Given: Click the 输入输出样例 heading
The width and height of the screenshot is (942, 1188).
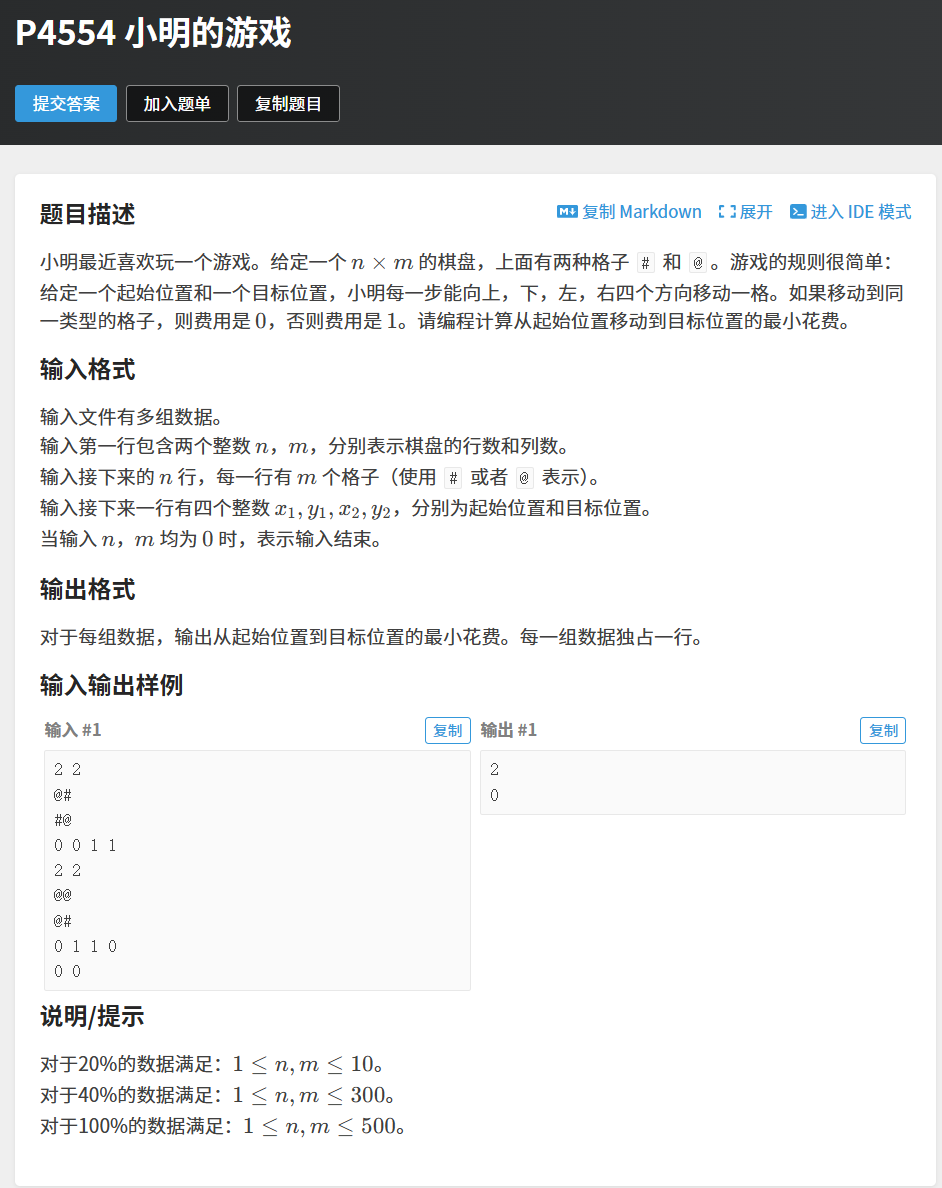Looking at the screenshot, I should point(111,685).
